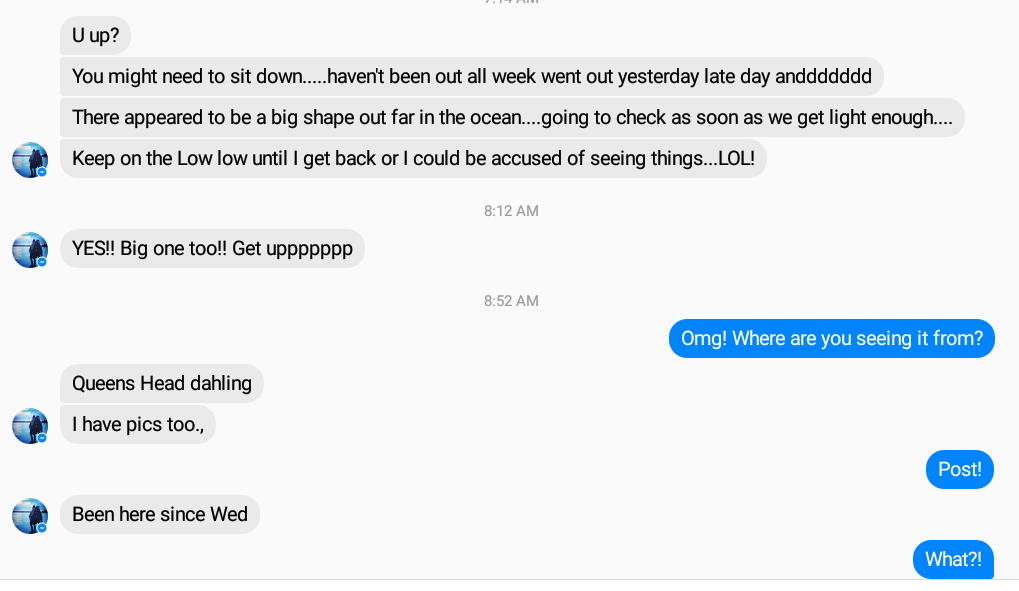The height and width of the screenshot is (591, 1019).
Task: Click the blue 'What?!' message bubble
Action: click(952, 560)
